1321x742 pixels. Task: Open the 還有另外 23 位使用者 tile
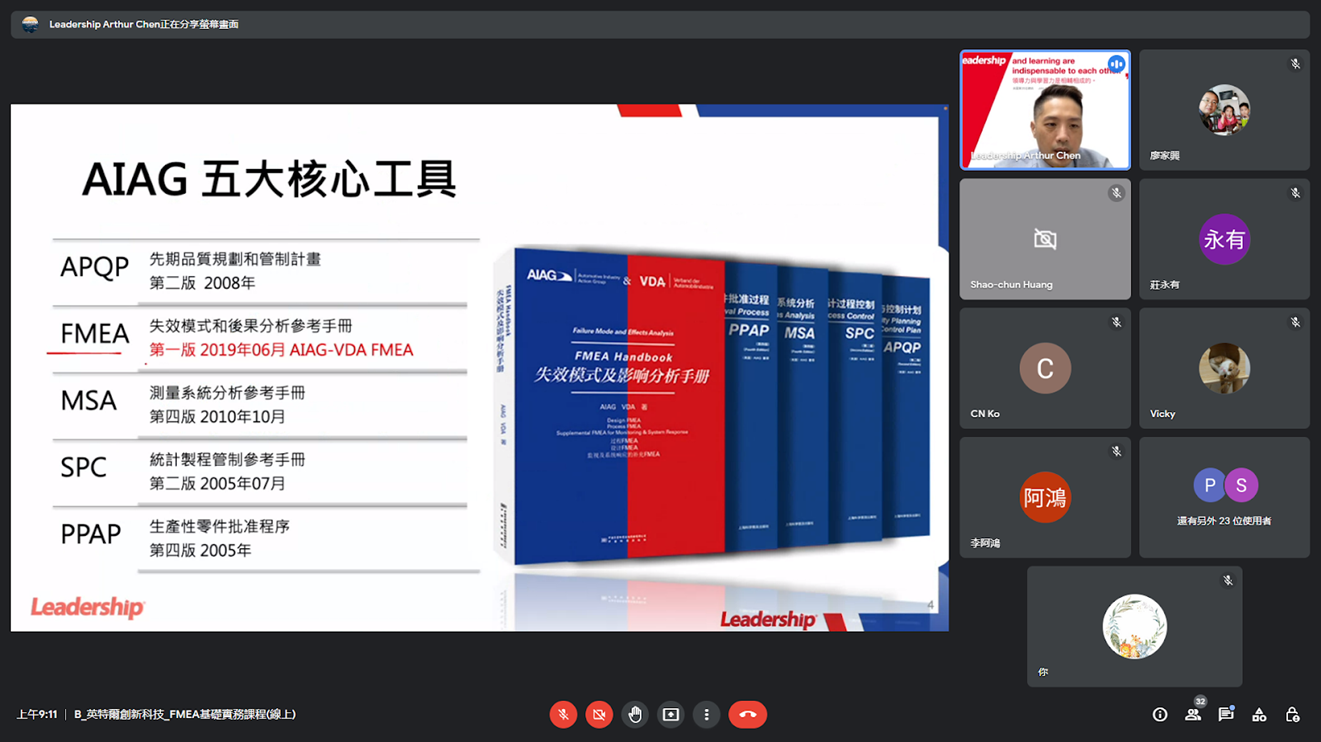(x=1224, y=497)
